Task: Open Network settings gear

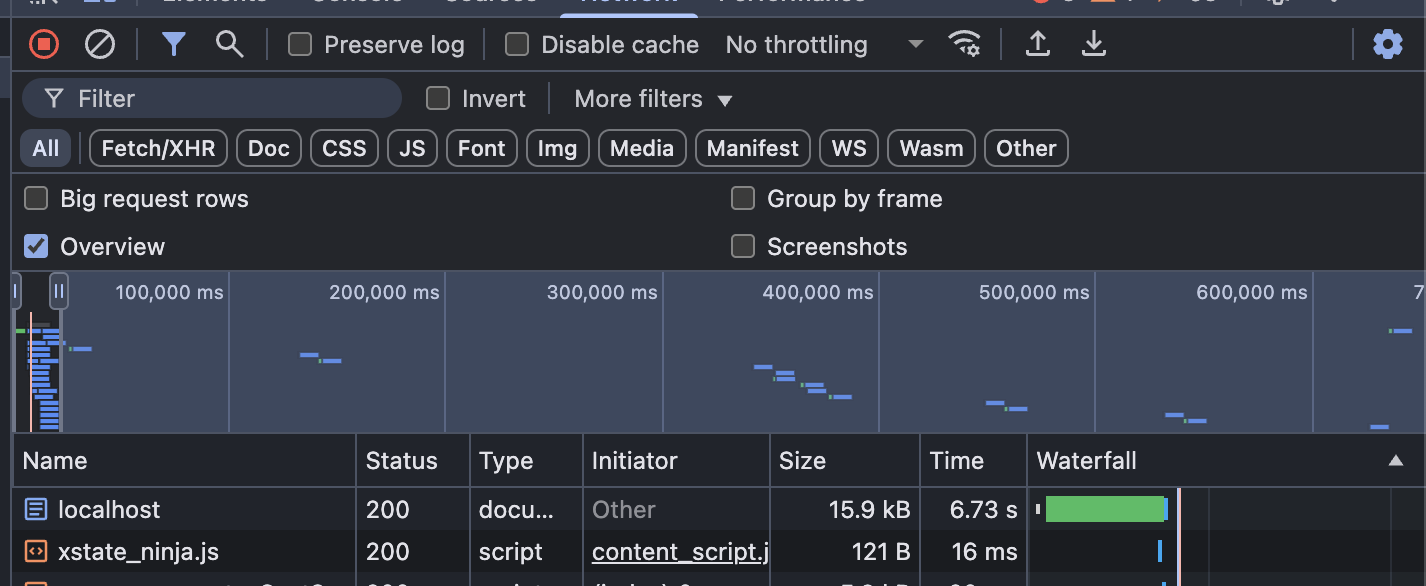Action: (1388, 44)
